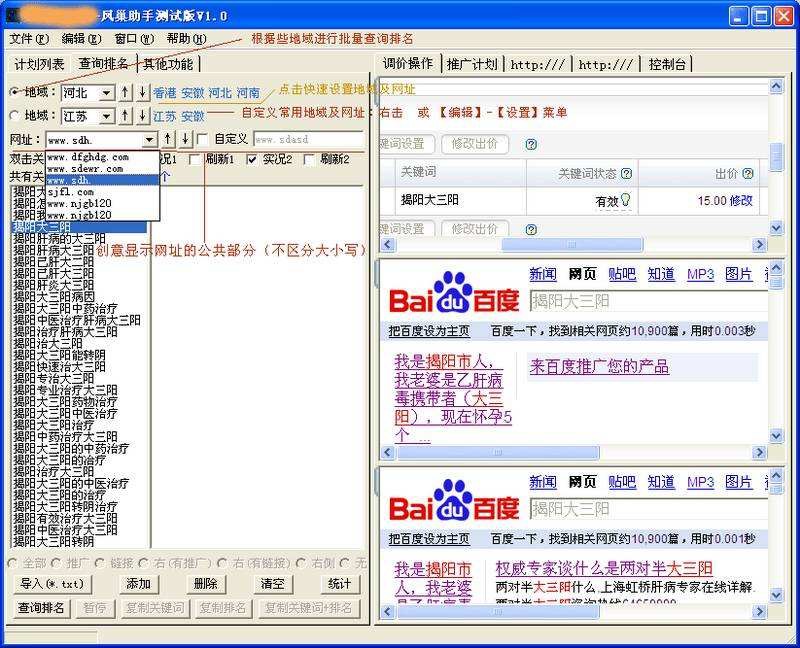Screen dimensions: 800x648
Task: Click the 添加 button
Action: pyautogui.click(x=138, y=584)
